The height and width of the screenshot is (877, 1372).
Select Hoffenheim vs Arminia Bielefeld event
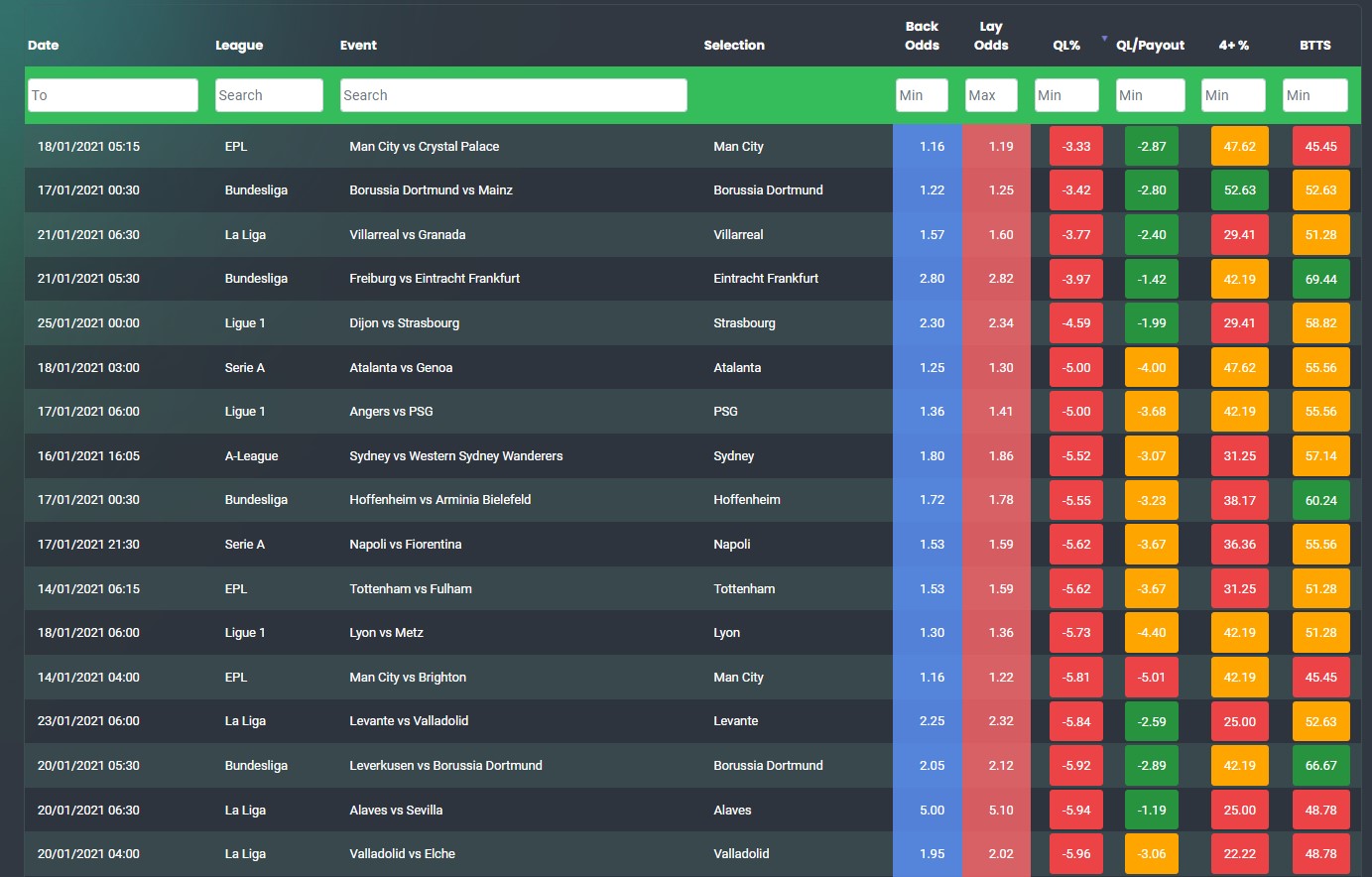[x=440, y=499]
